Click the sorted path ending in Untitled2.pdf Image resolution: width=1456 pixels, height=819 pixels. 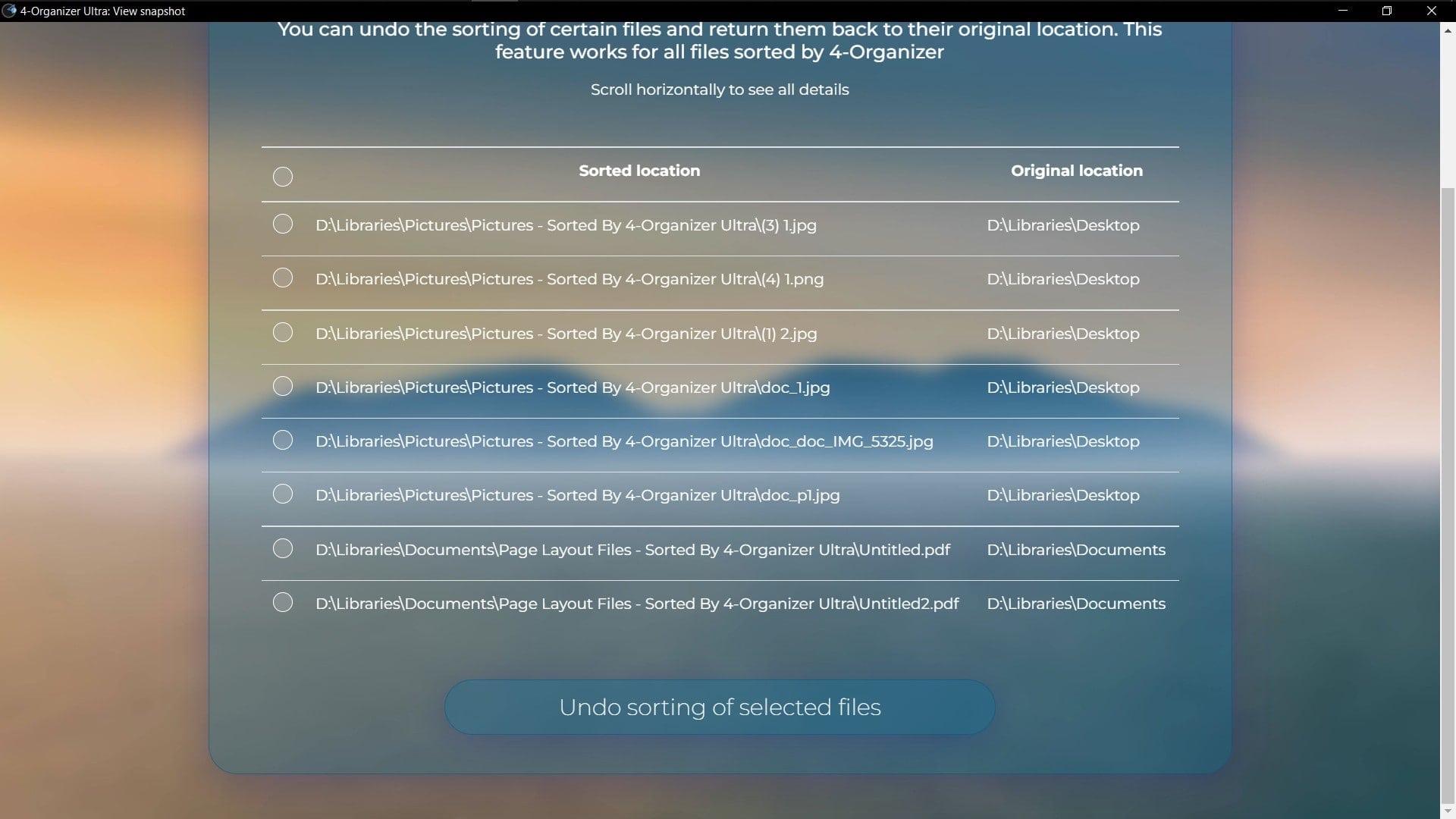[637, 604]
